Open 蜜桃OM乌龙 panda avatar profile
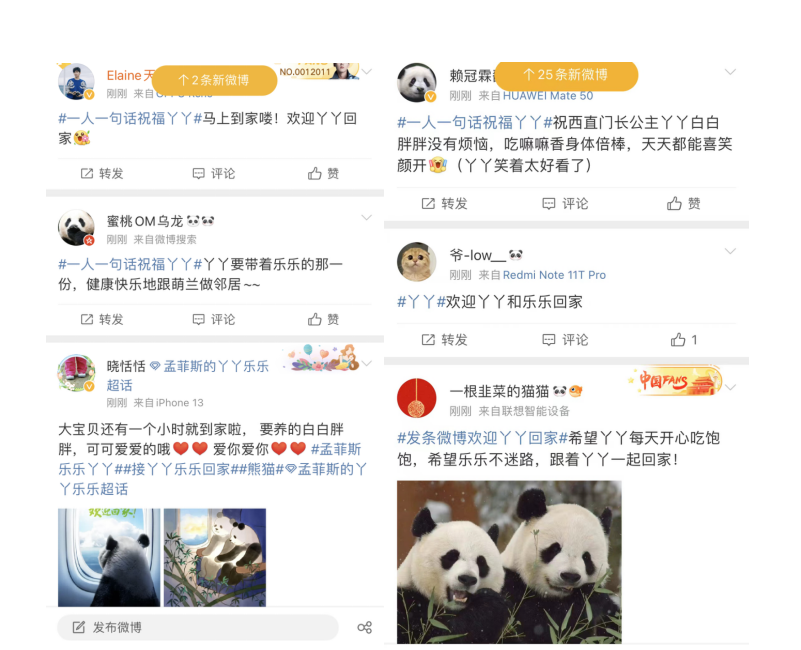 tap(76, 227)
